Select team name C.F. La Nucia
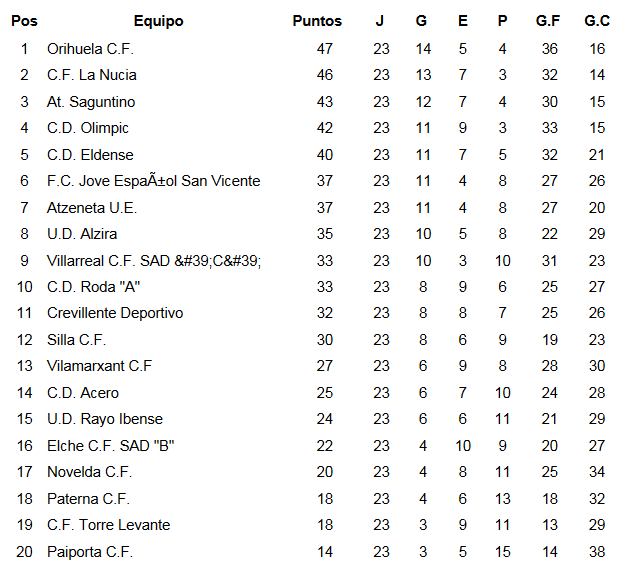 (92, 75)
